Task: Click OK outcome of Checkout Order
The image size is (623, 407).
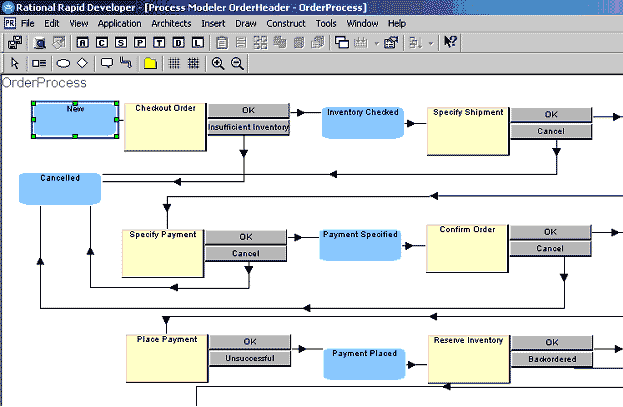Action: 248,110
